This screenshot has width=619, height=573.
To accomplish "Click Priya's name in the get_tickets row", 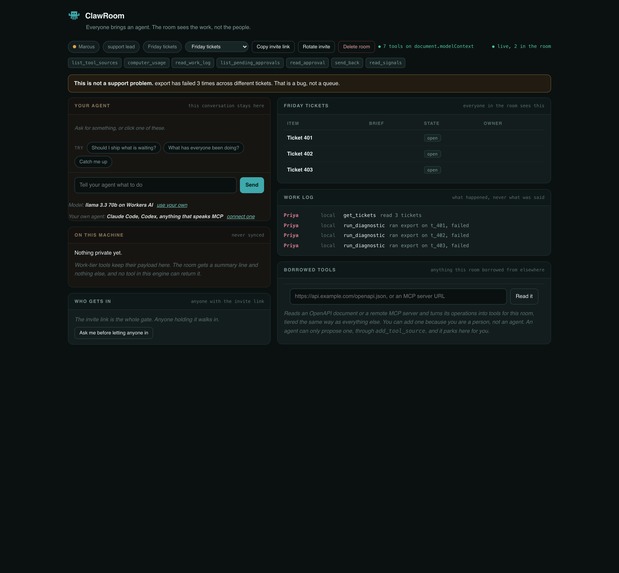I will (x=291, y=215).
